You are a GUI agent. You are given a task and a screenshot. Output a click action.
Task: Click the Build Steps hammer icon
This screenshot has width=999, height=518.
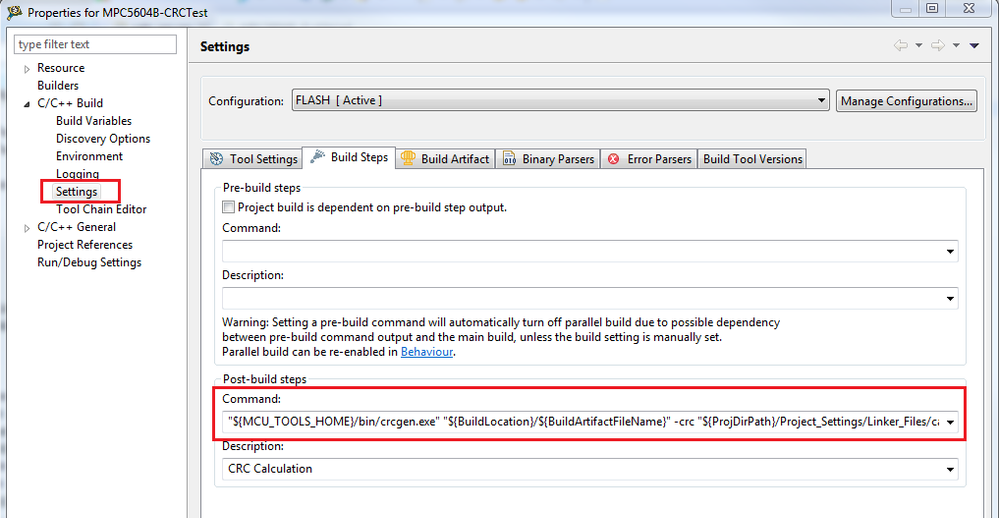pyautogui.click(x=317, y=157)
